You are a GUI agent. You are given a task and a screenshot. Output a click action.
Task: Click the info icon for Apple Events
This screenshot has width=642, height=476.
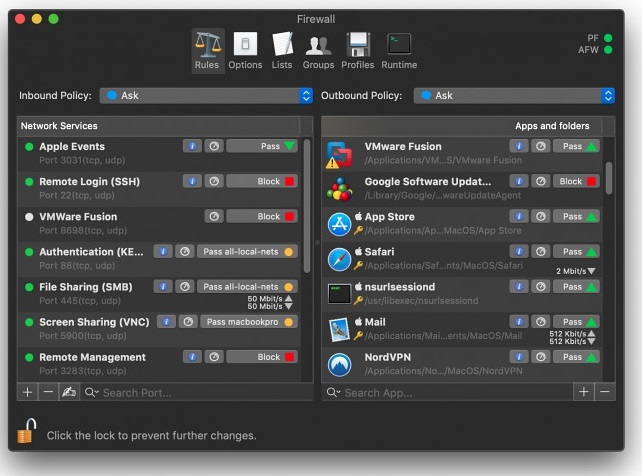[192, 146]
